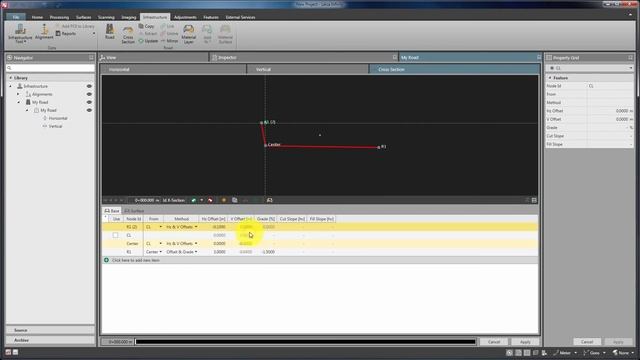Click the Road ribbon icon
Screen dimensions: 640x360
(x=110, y=31)
